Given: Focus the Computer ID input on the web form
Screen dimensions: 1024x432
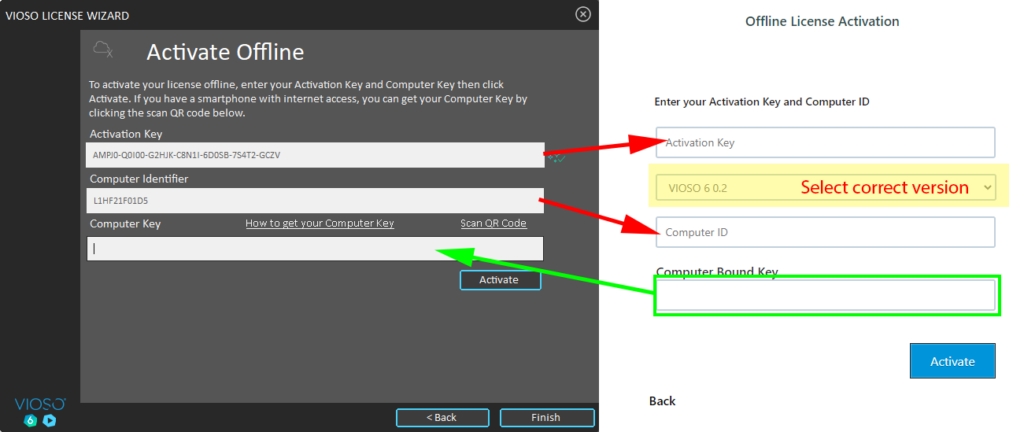Looking at the screenshot, I should coord(825,232).
